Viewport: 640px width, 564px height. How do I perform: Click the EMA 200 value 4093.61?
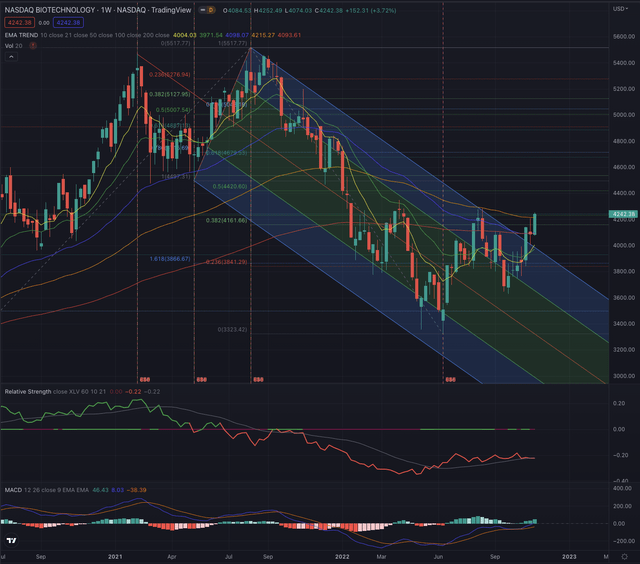(x=289, y=35)
